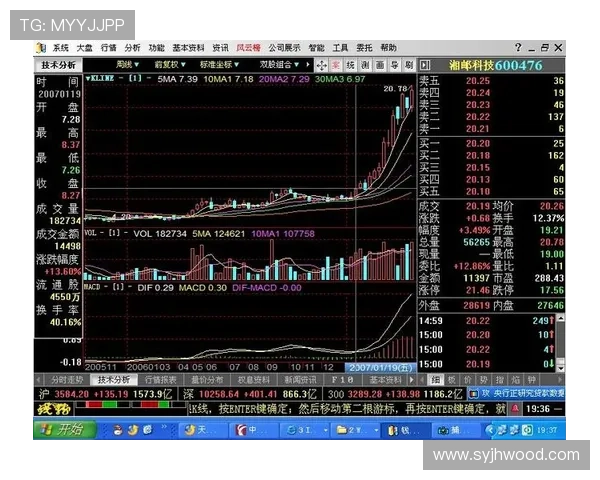Open the 系统 menu
Screen dimensions: 600x480
pyautogui.click(x=61, y=47)
